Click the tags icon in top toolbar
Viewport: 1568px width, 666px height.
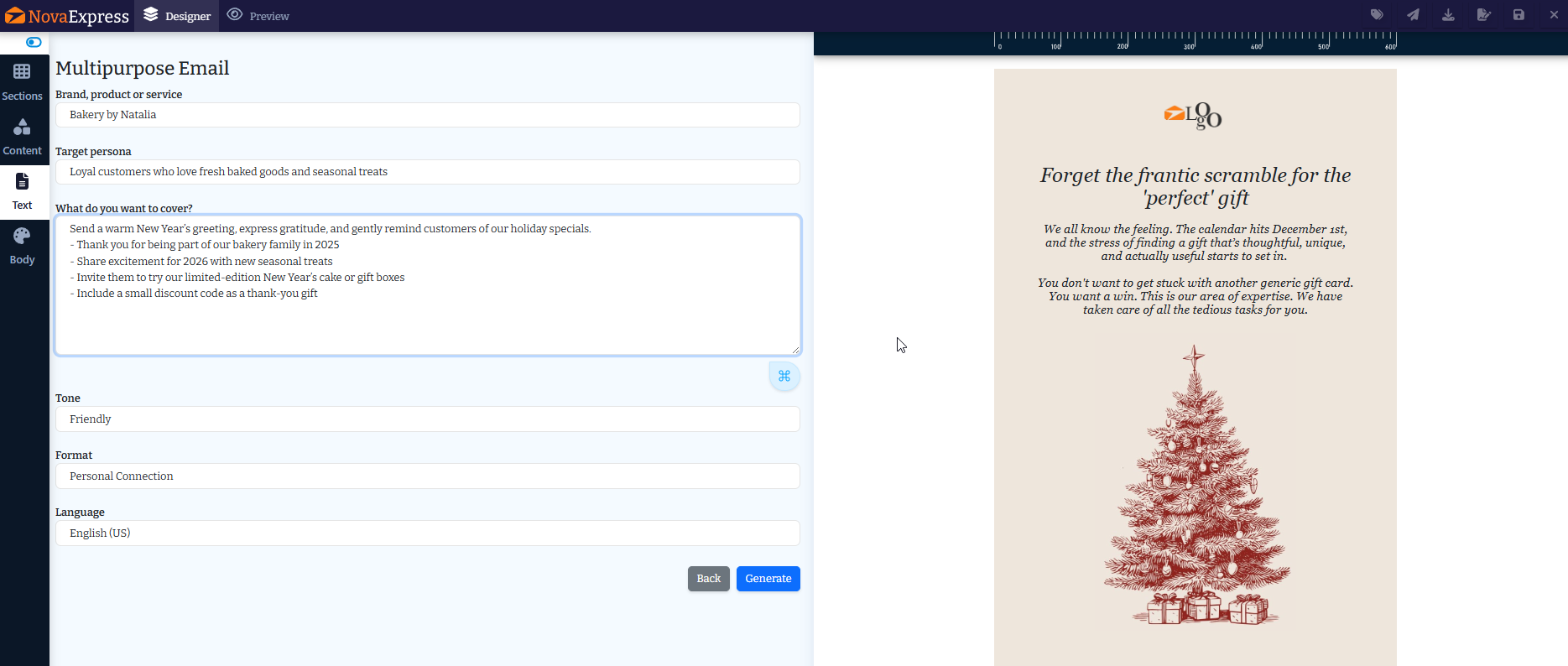pyautogui.click(x=1377, y=15)
